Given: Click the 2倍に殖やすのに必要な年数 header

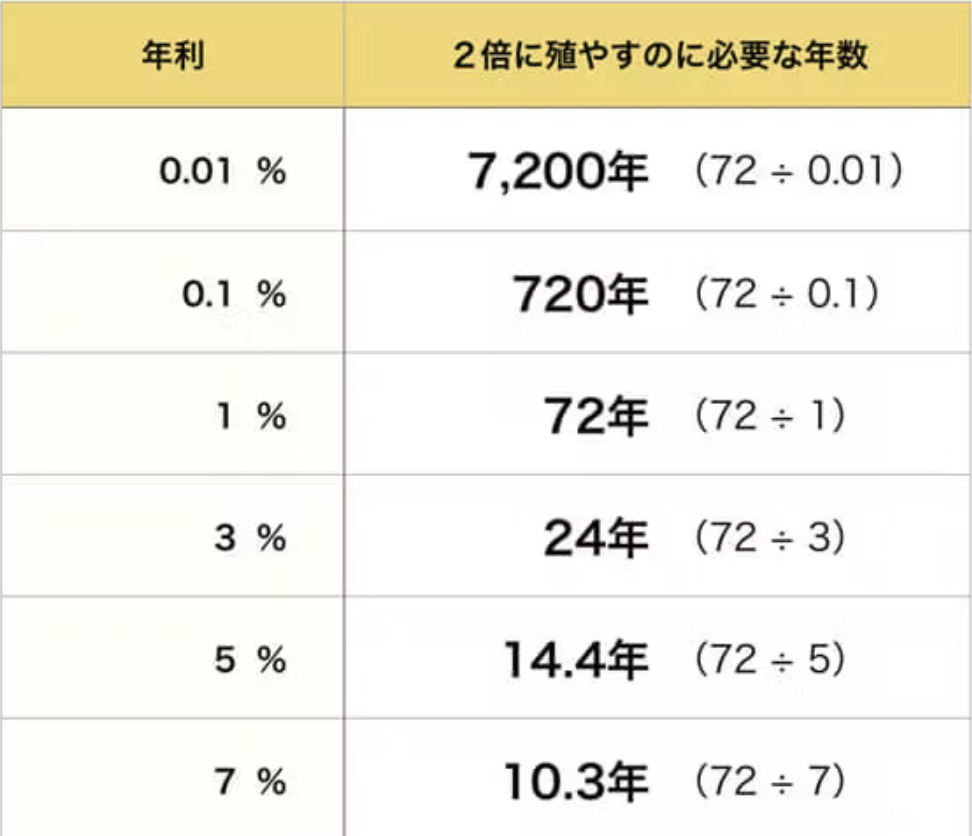Looking at the screenshot, I should [x=659, y=56].
